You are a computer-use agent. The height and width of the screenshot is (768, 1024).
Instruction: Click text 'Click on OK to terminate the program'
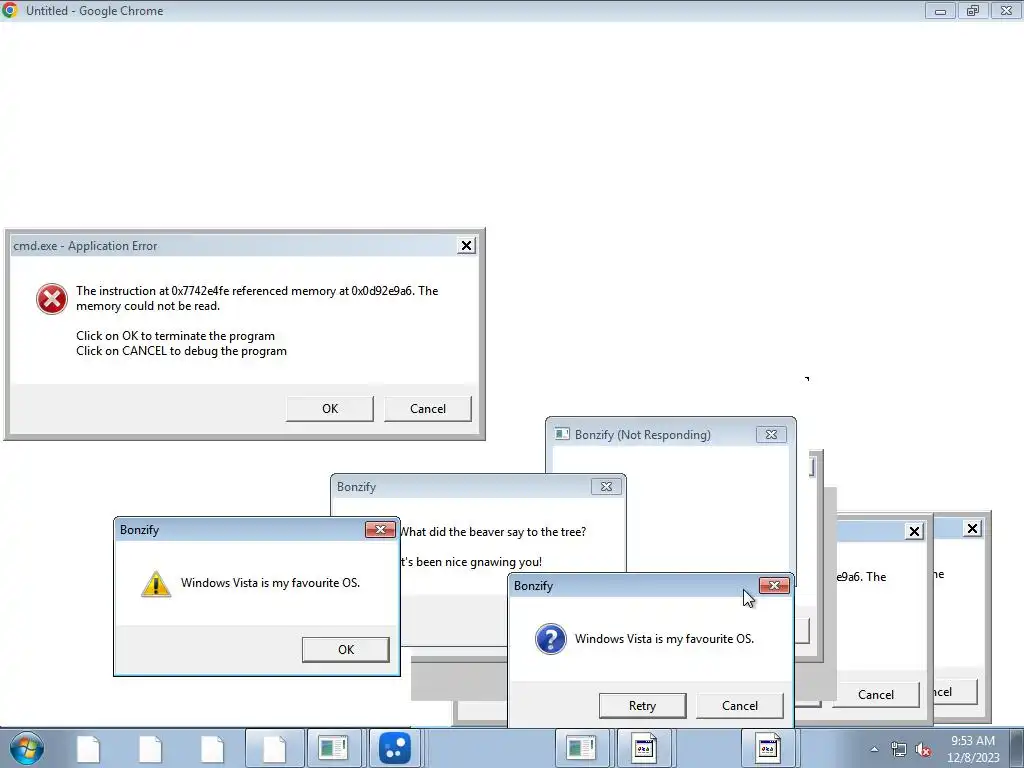(175, 336)
